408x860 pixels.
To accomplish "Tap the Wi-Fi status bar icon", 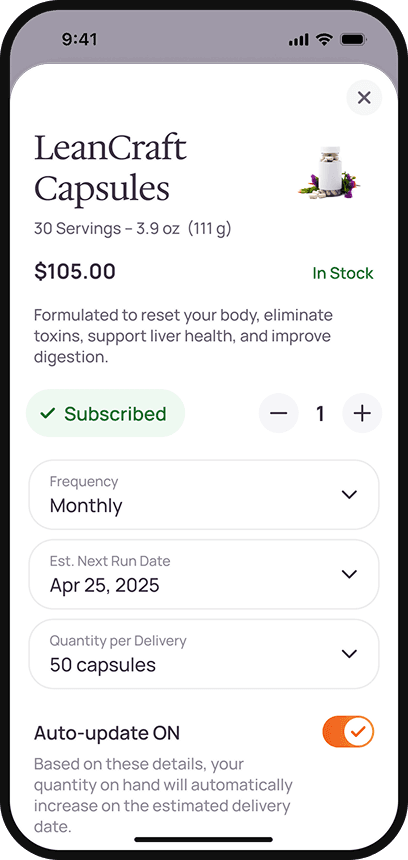I will (325, 39).
